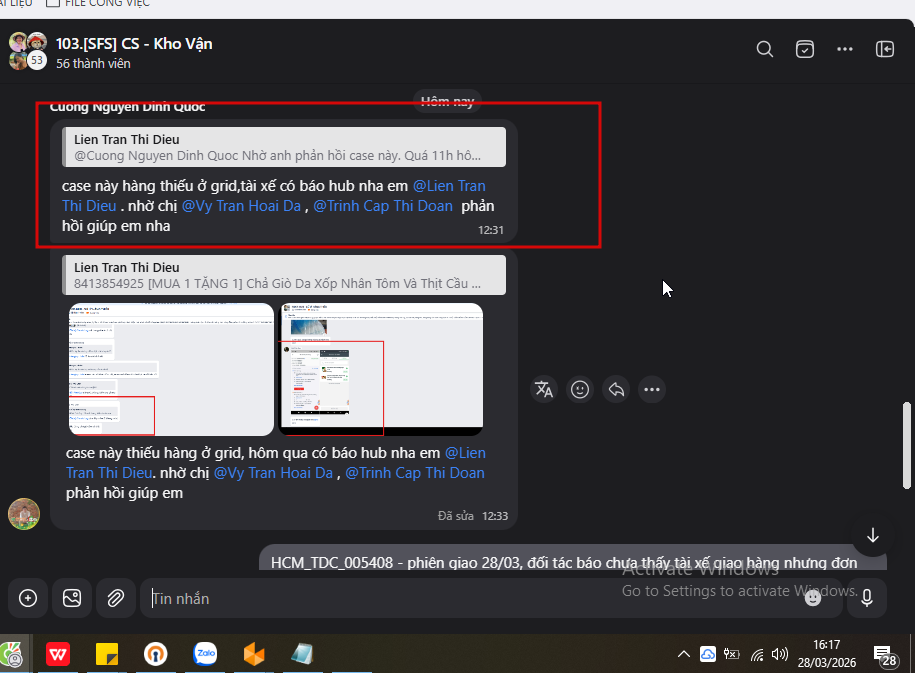Click mention @Trinh Cap Thi Doan in 12:33 message
Image resolution: width=915 pixels, height=673 pixels.
click(415, 473)
